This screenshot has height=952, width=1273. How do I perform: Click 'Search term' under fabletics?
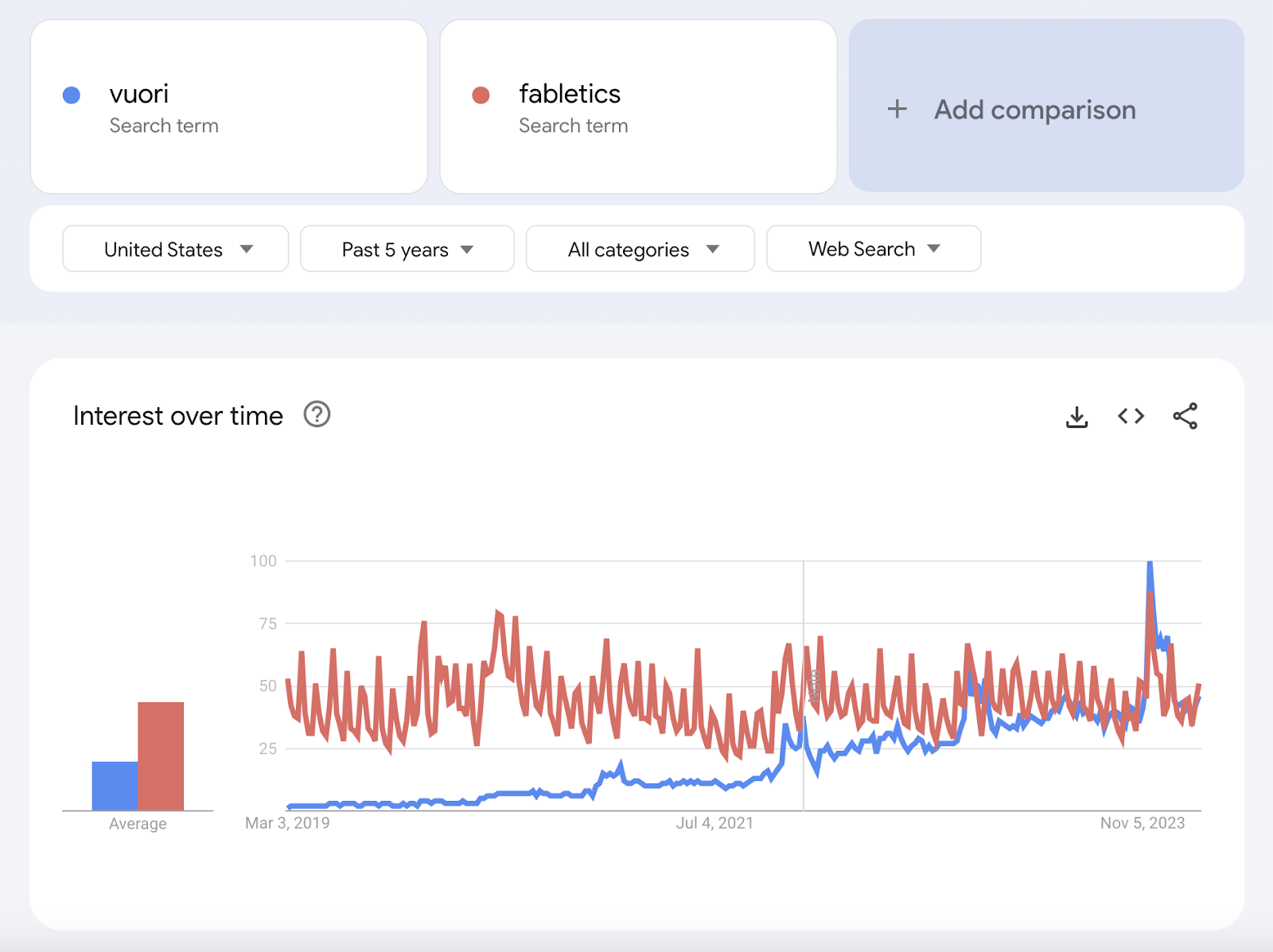tap(574, 126)
